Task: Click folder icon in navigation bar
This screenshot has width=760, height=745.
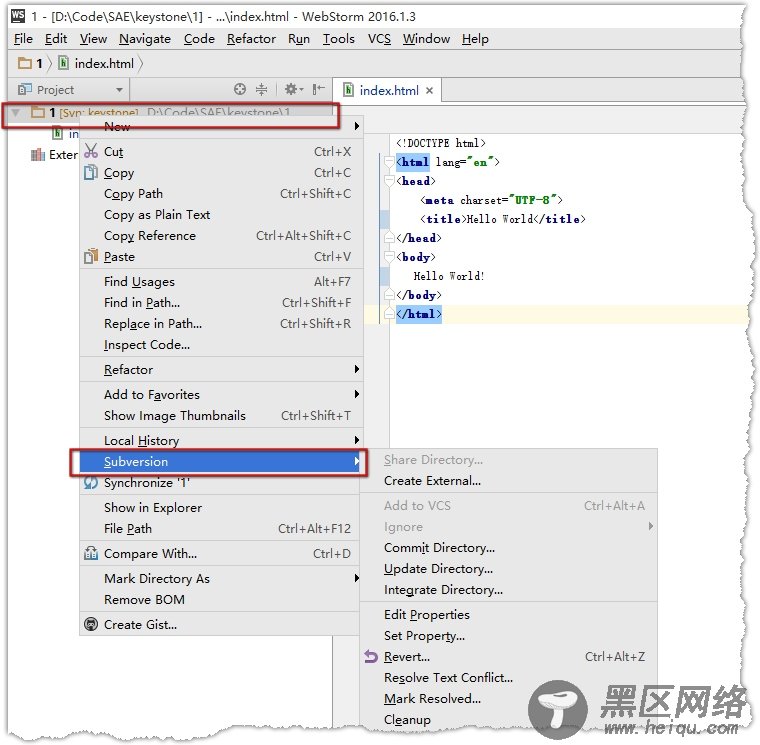Action: pyautogui.click(x=24, y=63)
